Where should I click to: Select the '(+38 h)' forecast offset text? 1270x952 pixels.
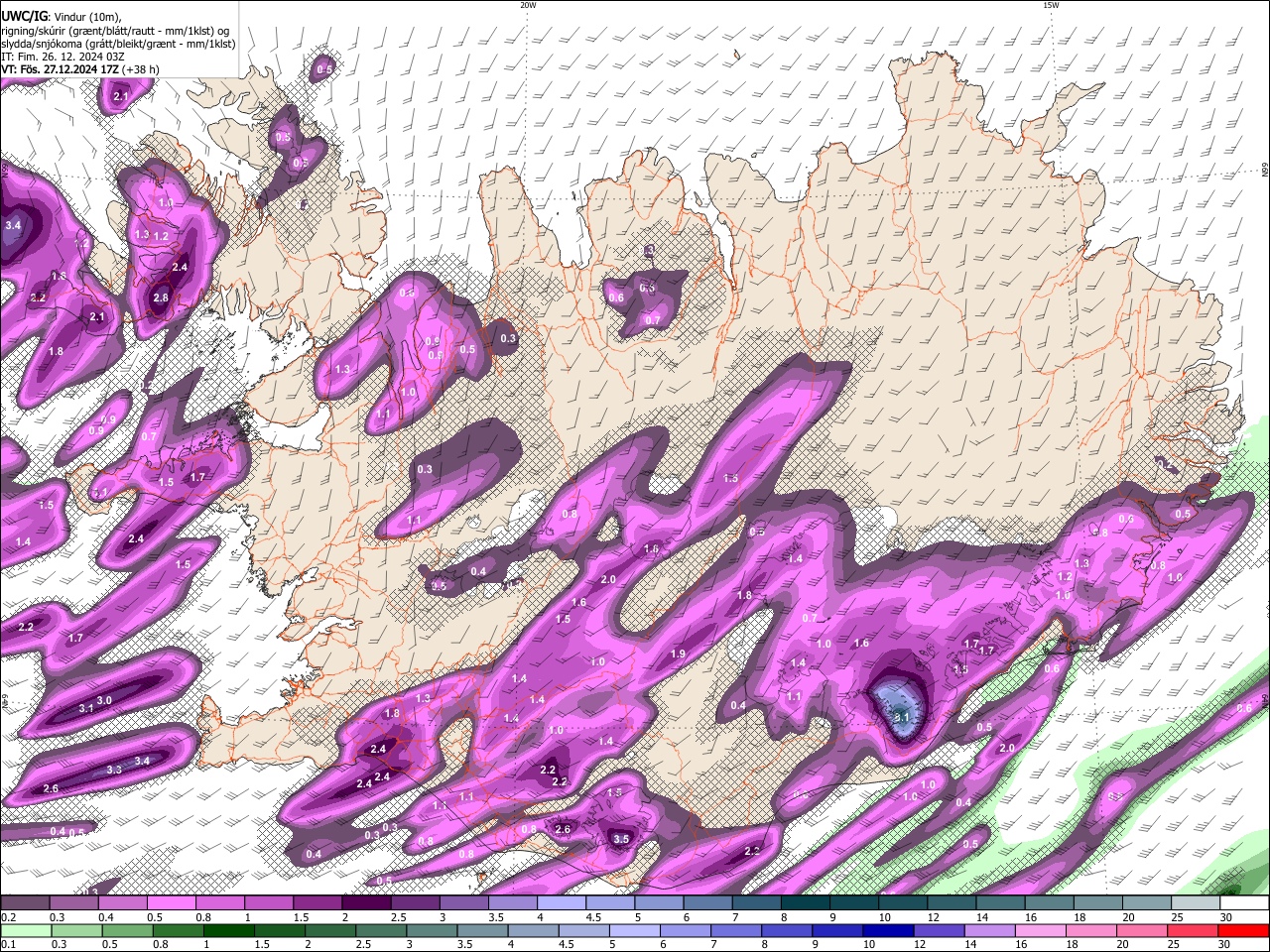142,70
